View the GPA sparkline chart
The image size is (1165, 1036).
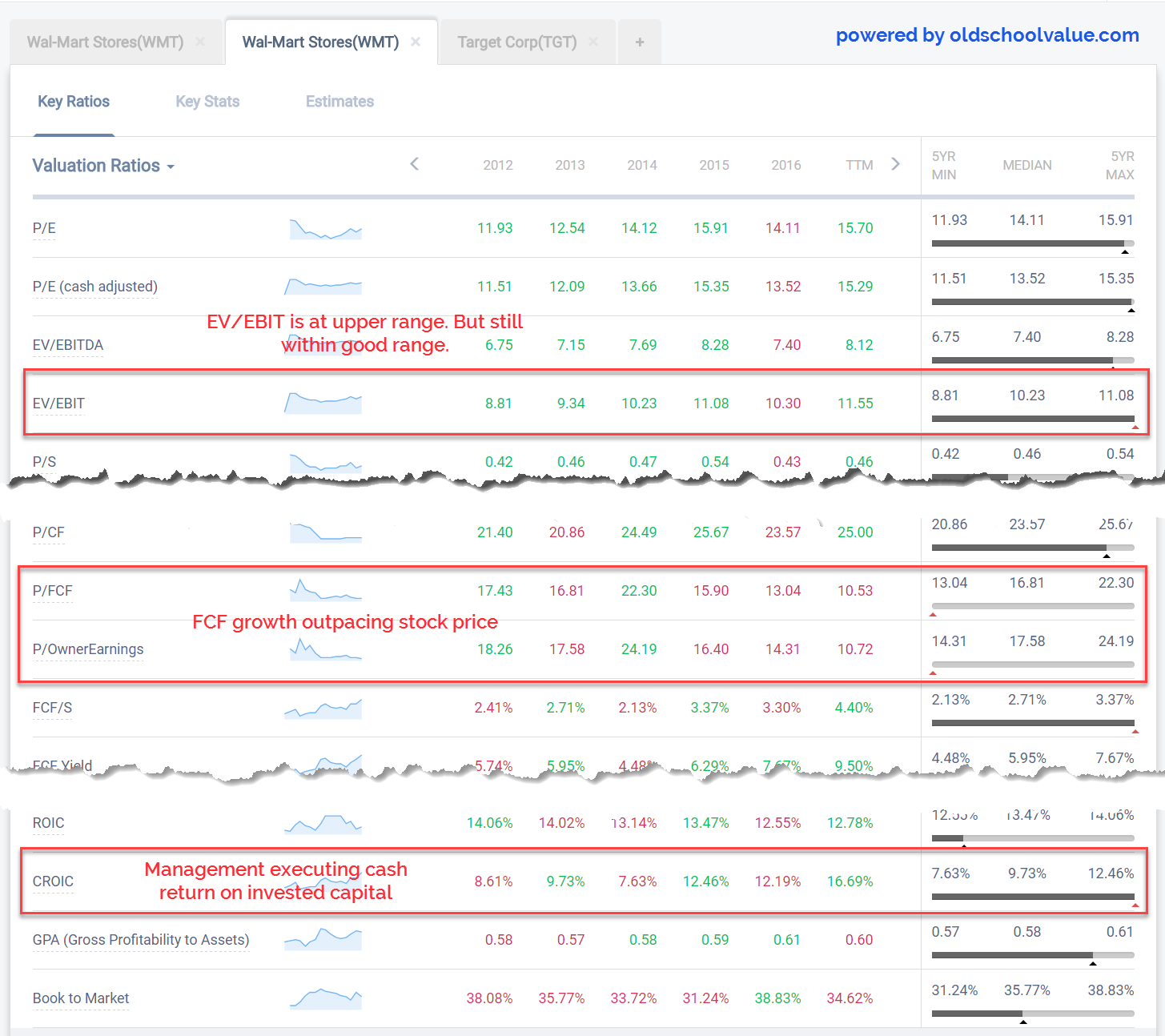coord(323,938)
